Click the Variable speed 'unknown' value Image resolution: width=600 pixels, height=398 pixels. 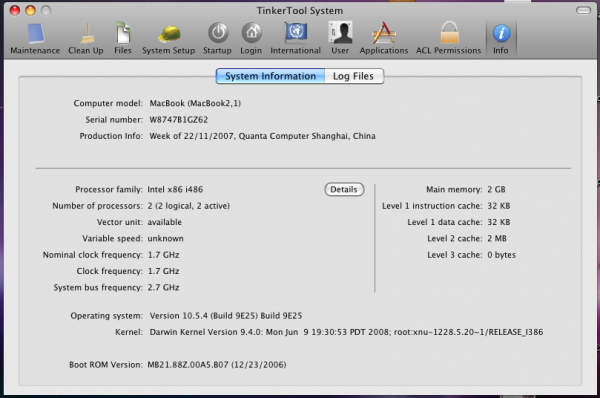click(165, 239)
